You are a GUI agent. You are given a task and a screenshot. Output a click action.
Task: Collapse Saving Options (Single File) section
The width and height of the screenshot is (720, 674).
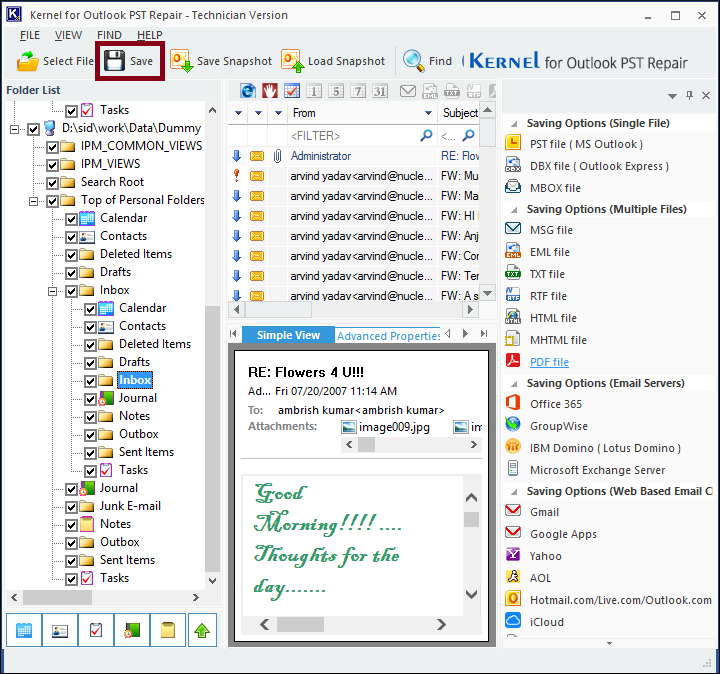[514, 124]
